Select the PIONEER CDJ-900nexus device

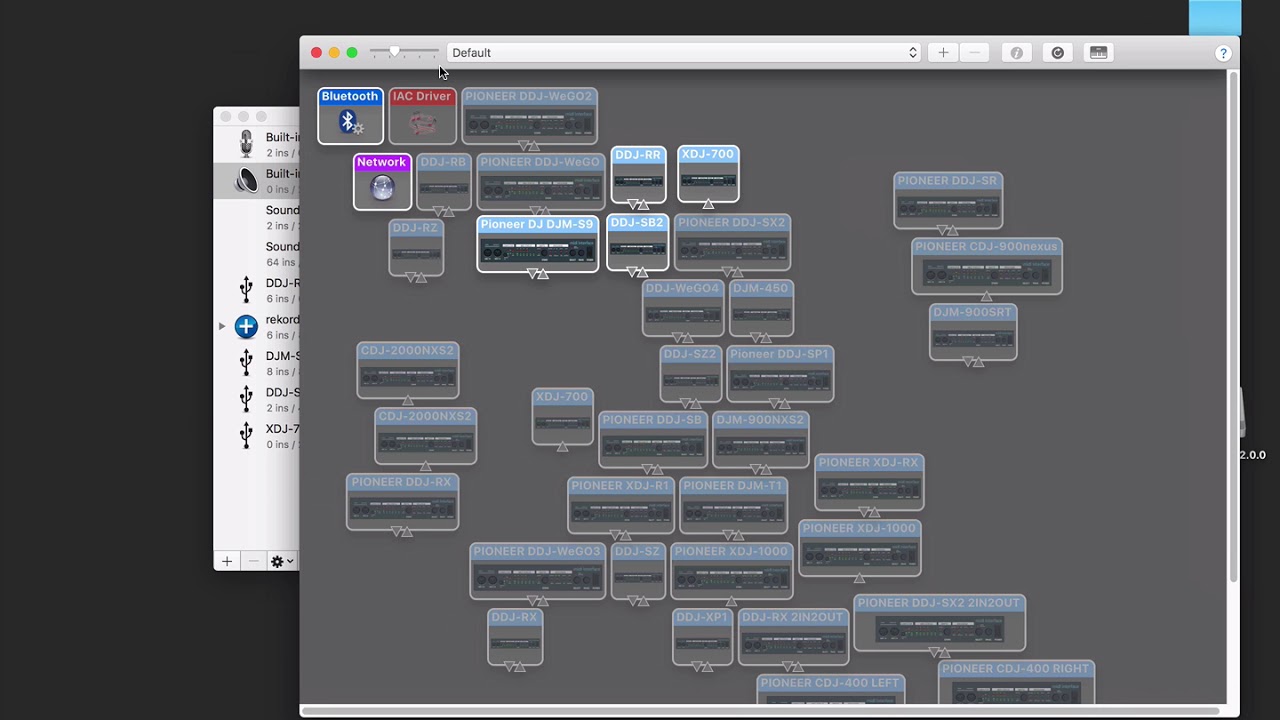[x=986, y=266]
